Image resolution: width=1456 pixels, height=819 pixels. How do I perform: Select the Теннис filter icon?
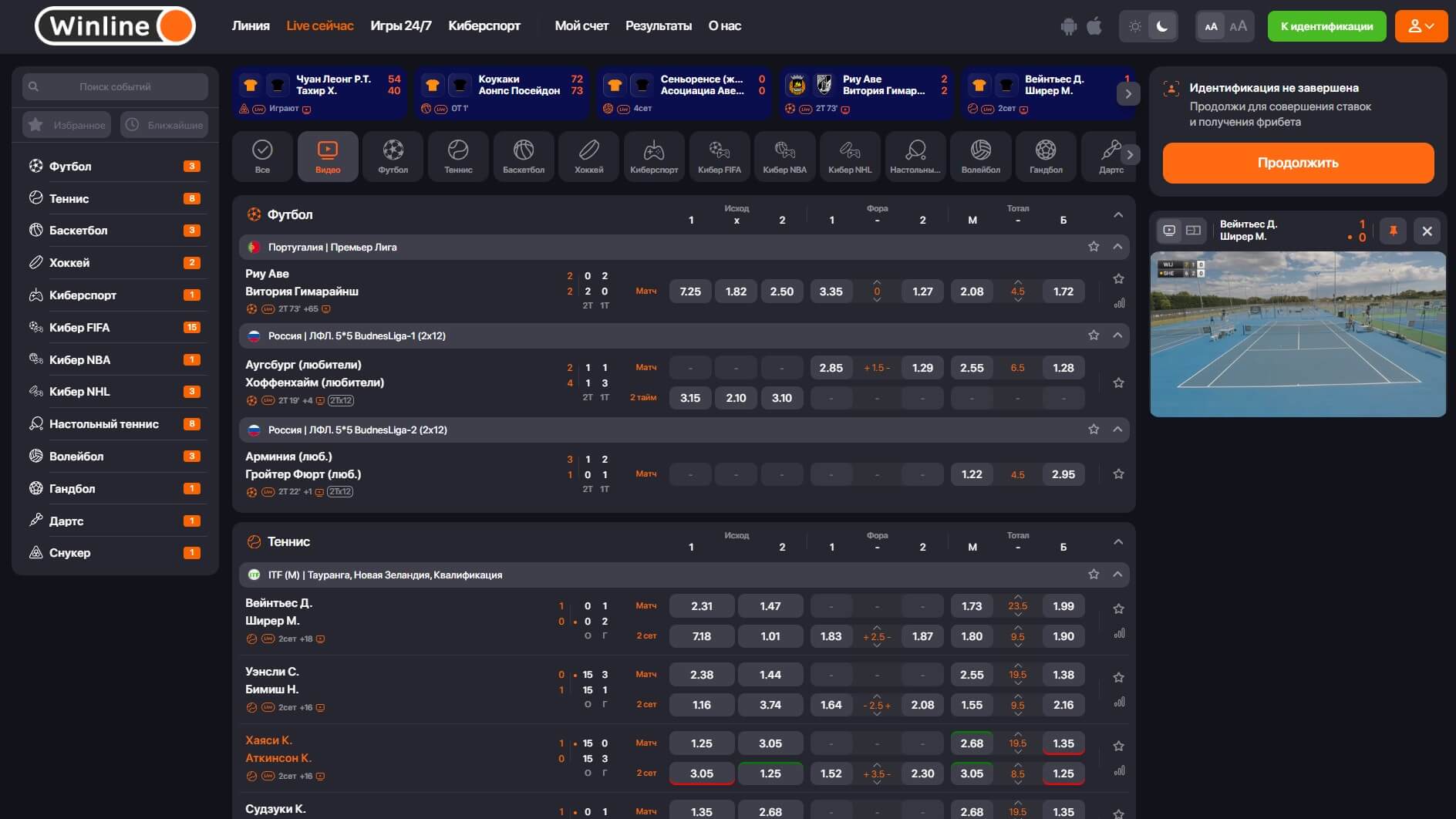click(x=458, y=157)
